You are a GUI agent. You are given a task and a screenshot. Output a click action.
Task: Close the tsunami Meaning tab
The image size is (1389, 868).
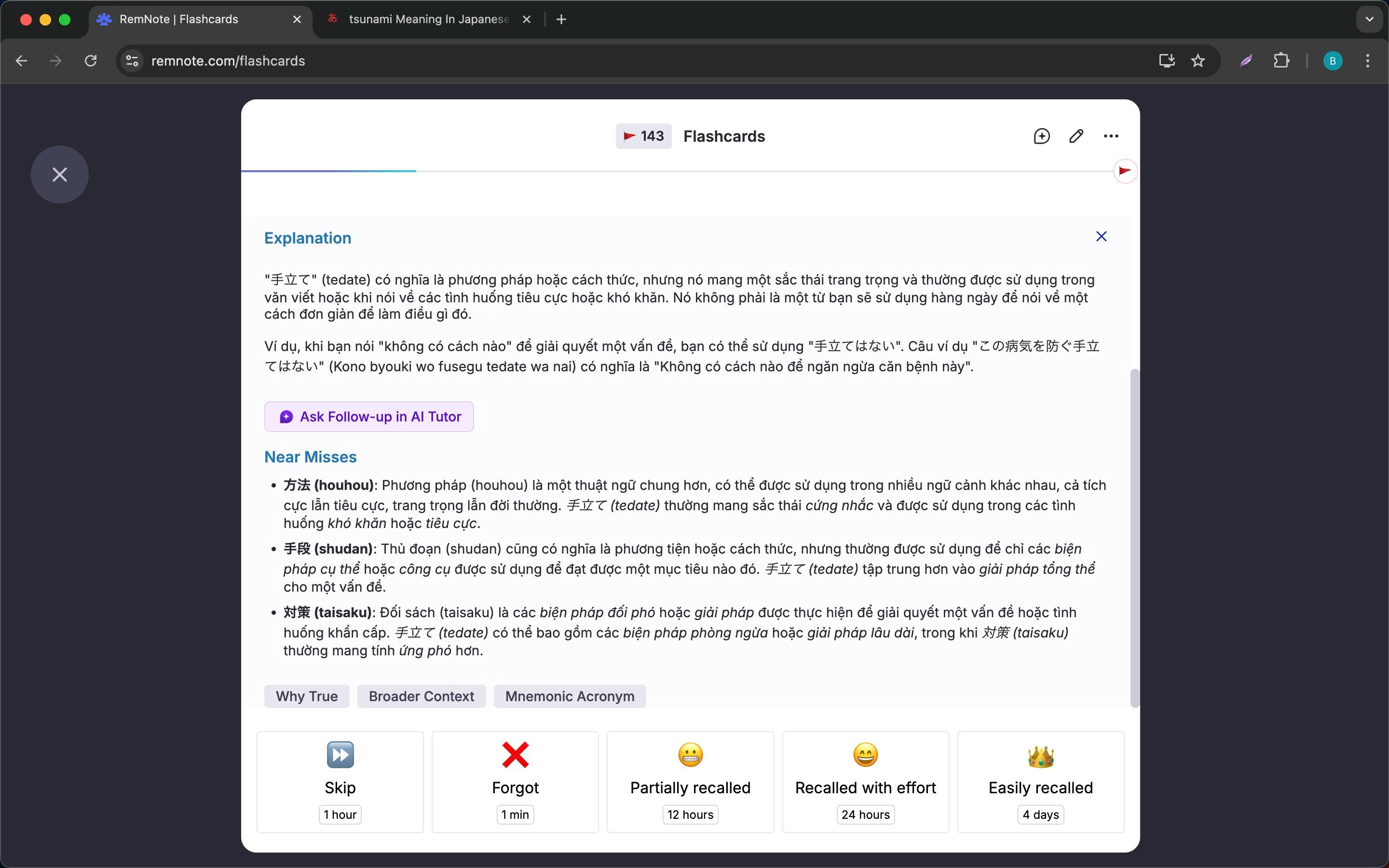click(526, 19)
